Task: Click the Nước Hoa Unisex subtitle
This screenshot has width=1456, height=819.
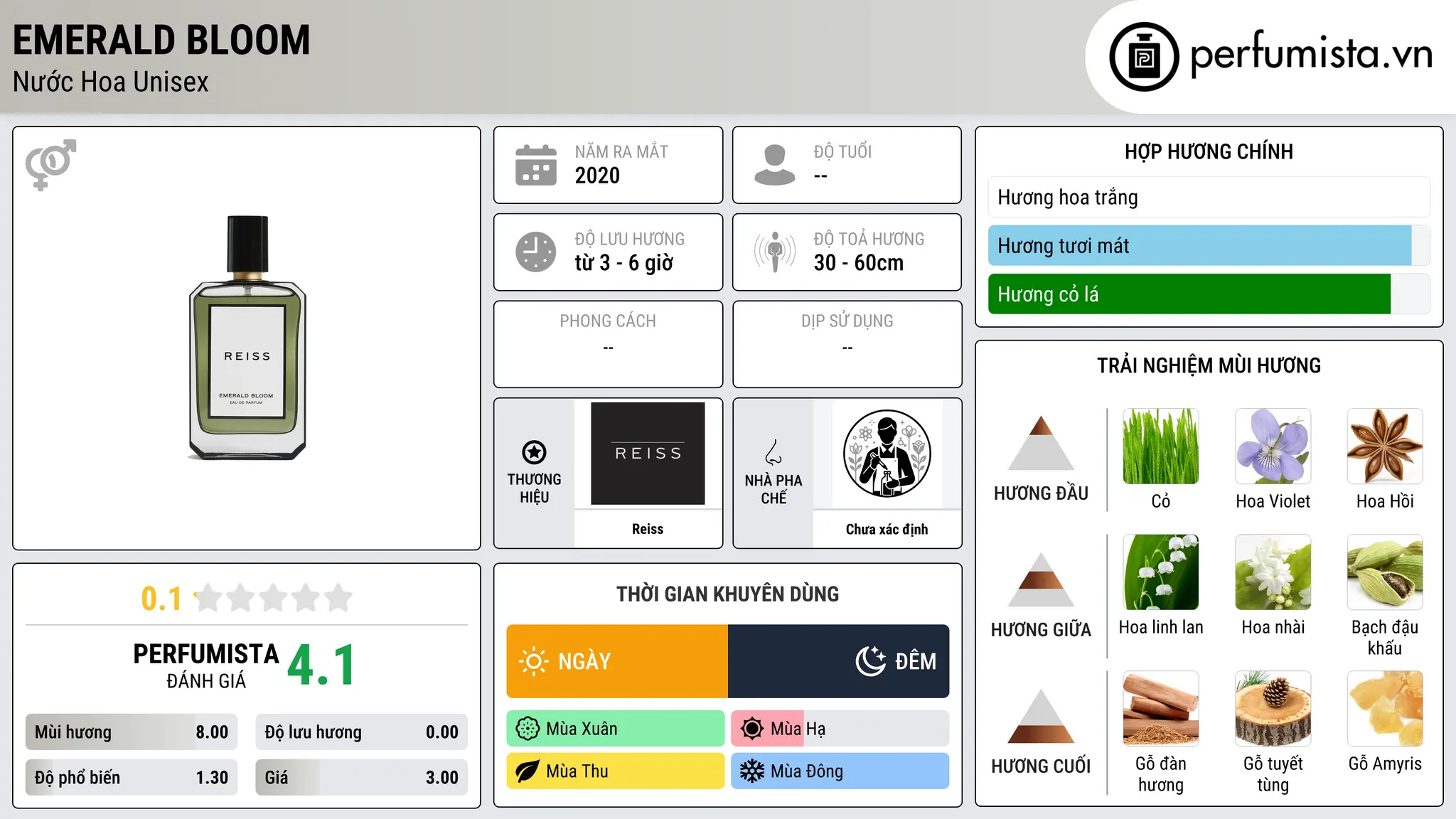Action: pos(111,82)
